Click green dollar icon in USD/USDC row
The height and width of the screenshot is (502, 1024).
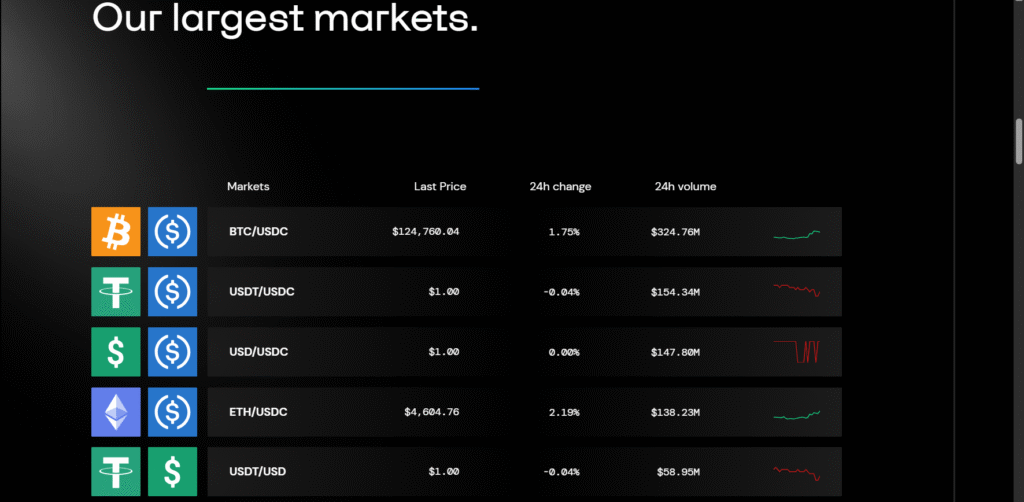[116, 352]
